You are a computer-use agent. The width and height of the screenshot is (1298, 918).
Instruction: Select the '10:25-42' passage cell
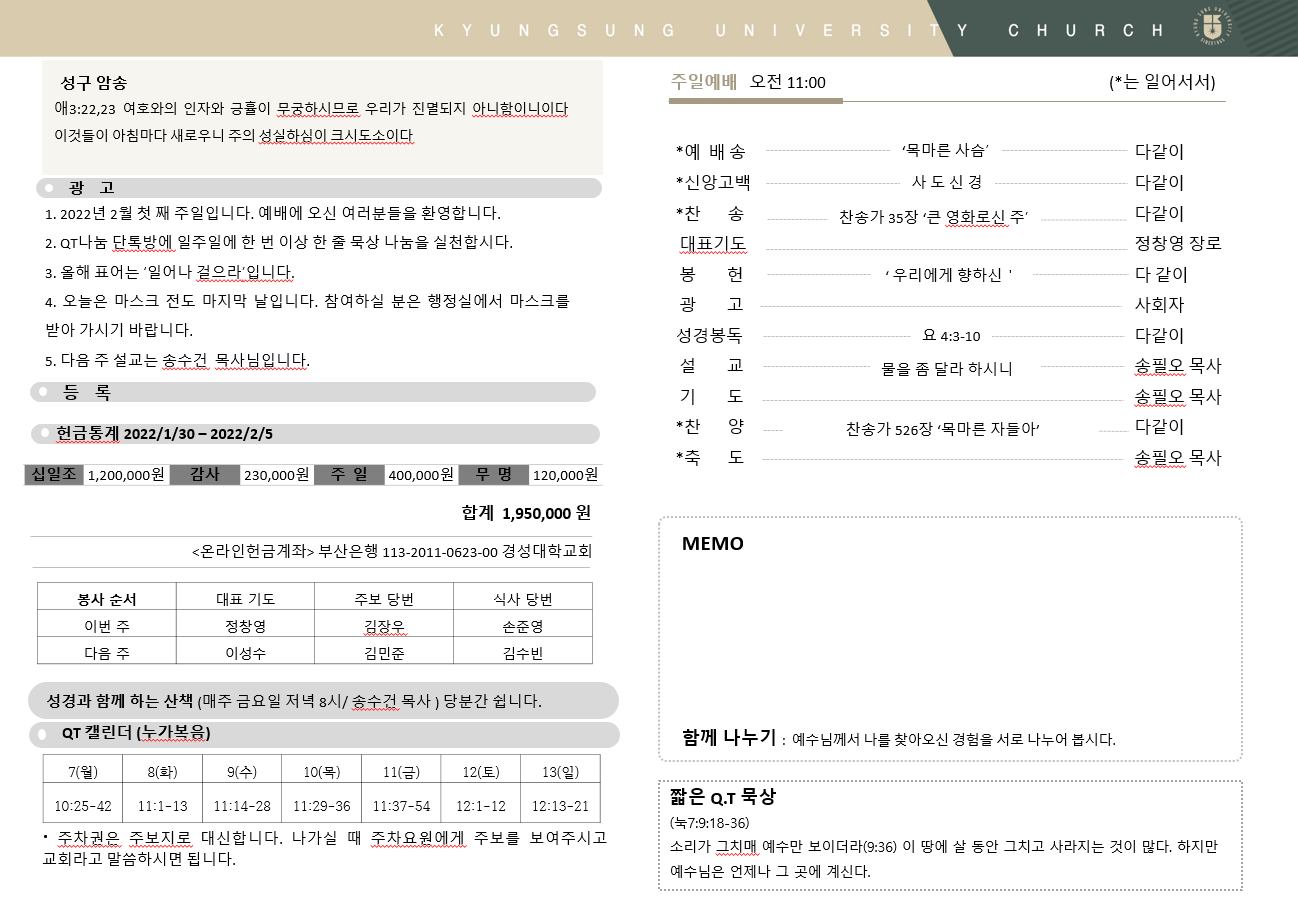[83, 805]
